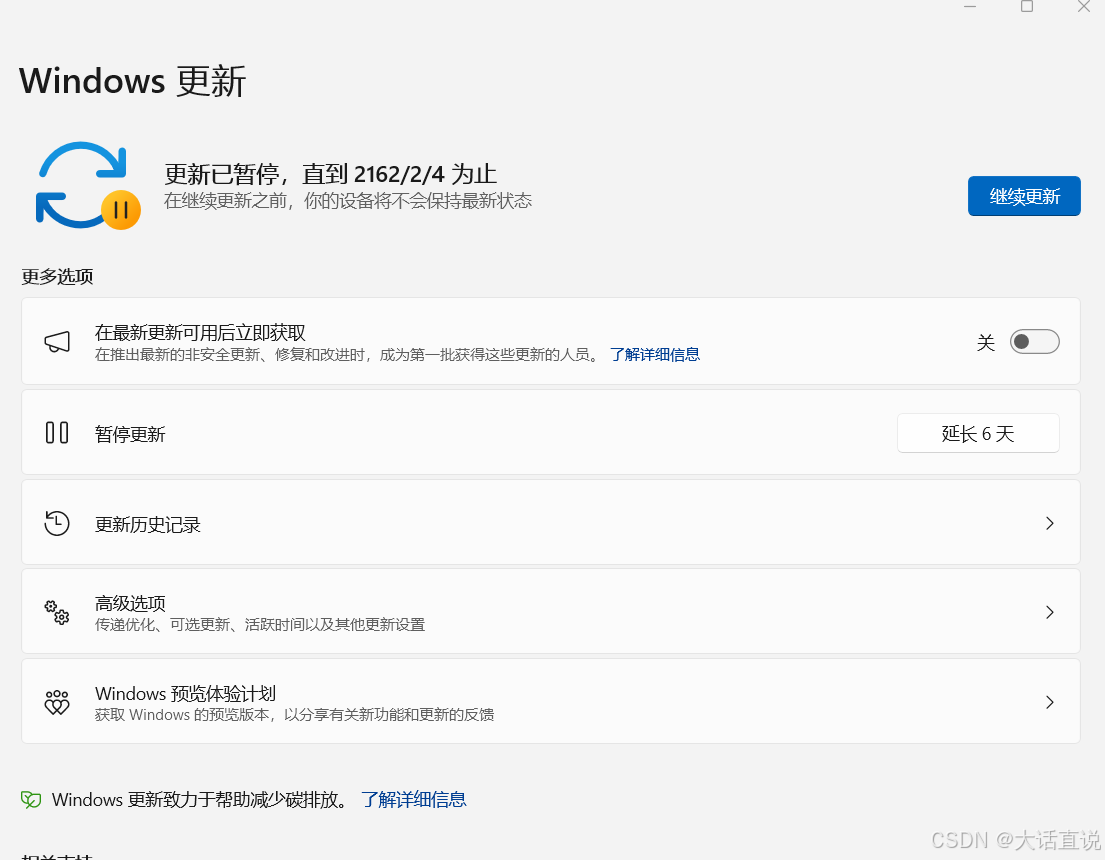This screenshot has width=1105, height=860.
Task: Click the 继续更新 button
Action: point(1024,196)
